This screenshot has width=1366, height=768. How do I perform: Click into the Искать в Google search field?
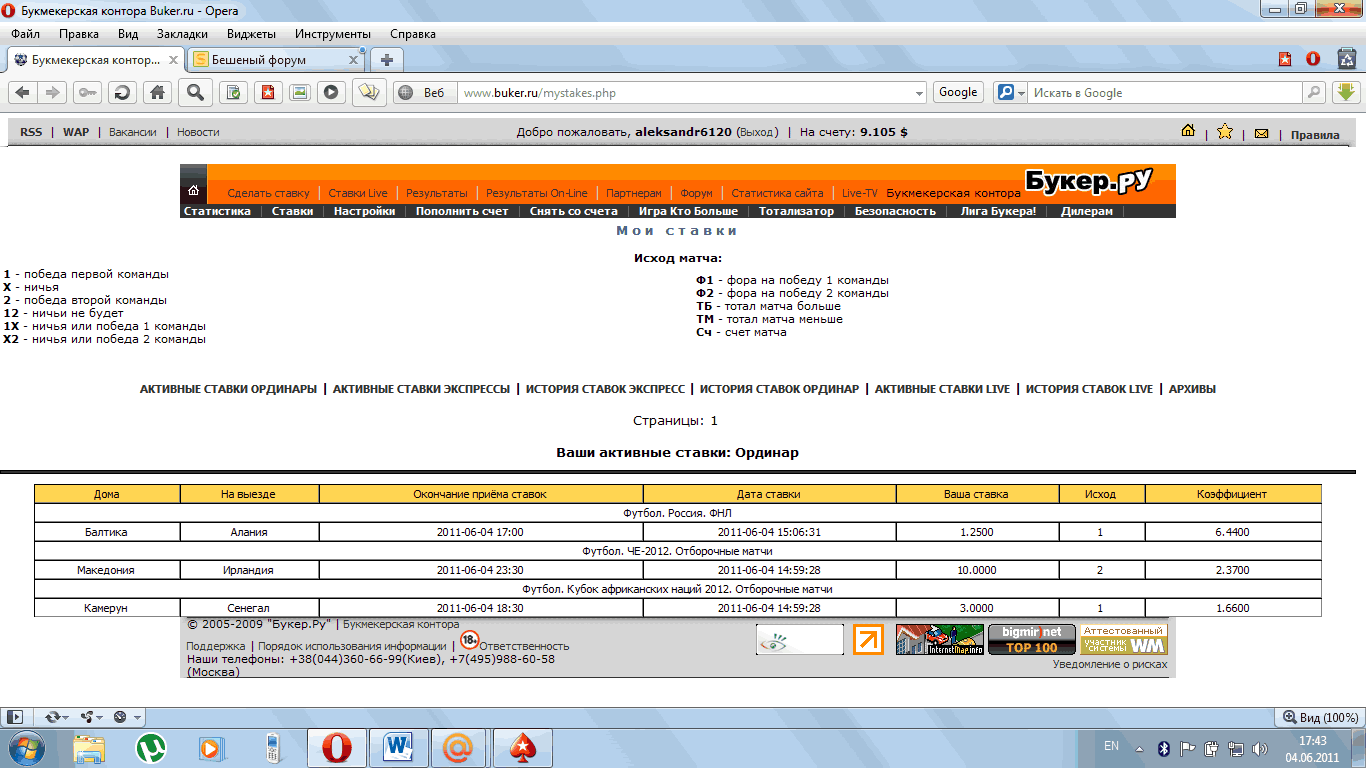[x=1165, y=93]
